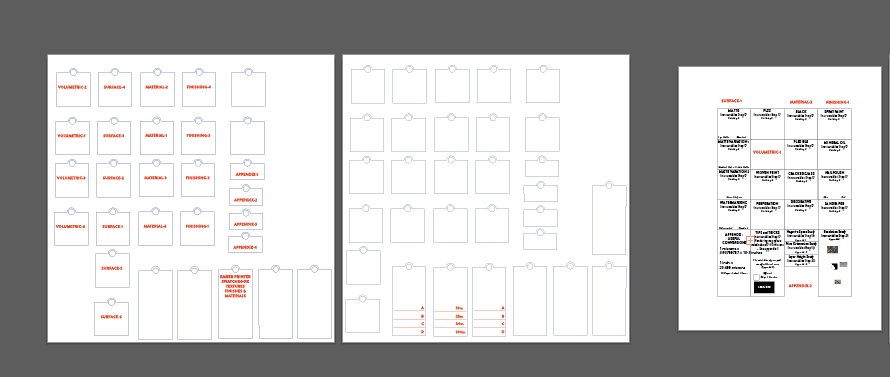Click the FINISHING-1 heading on right page
890x377 pixels.
tap(837, 103)
